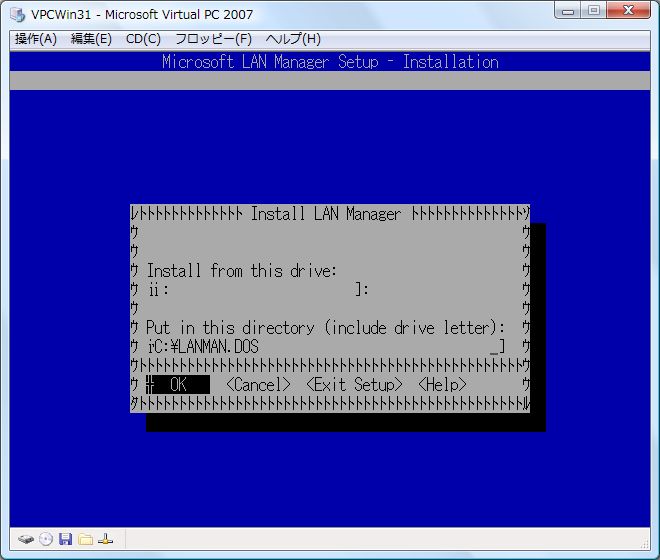Open the CD(C) menu
The width and height of the screenshot is (660, 560).
pos(143,39)
